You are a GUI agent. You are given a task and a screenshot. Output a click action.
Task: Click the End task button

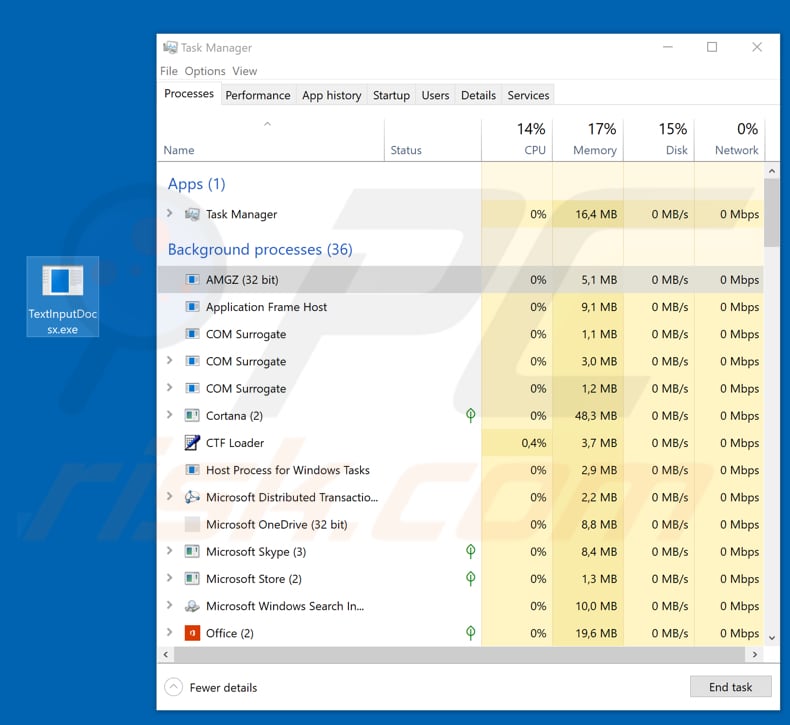coord(731,687)
